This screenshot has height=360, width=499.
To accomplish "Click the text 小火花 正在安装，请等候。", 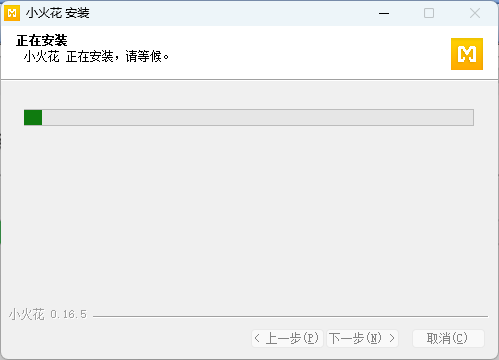I will pyautogui.click(x=96, y=57).
